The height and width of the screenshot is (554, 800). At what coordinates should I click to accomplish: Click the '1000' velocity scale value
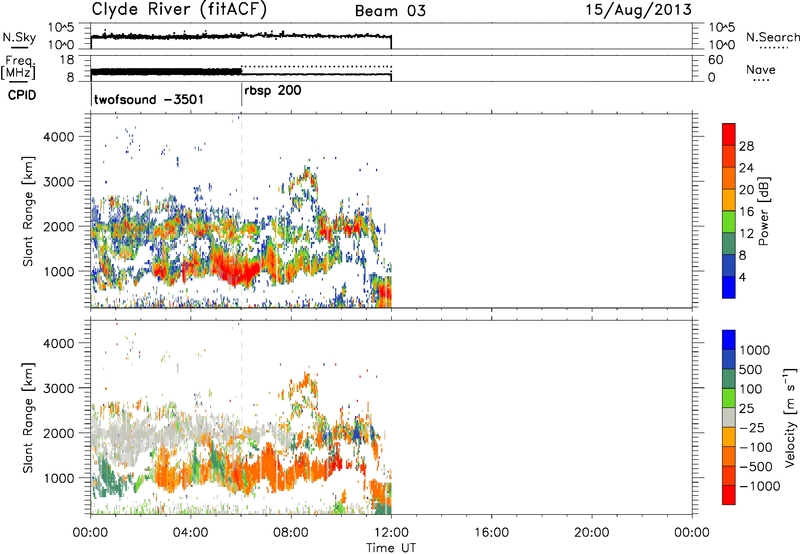point(755,350)
